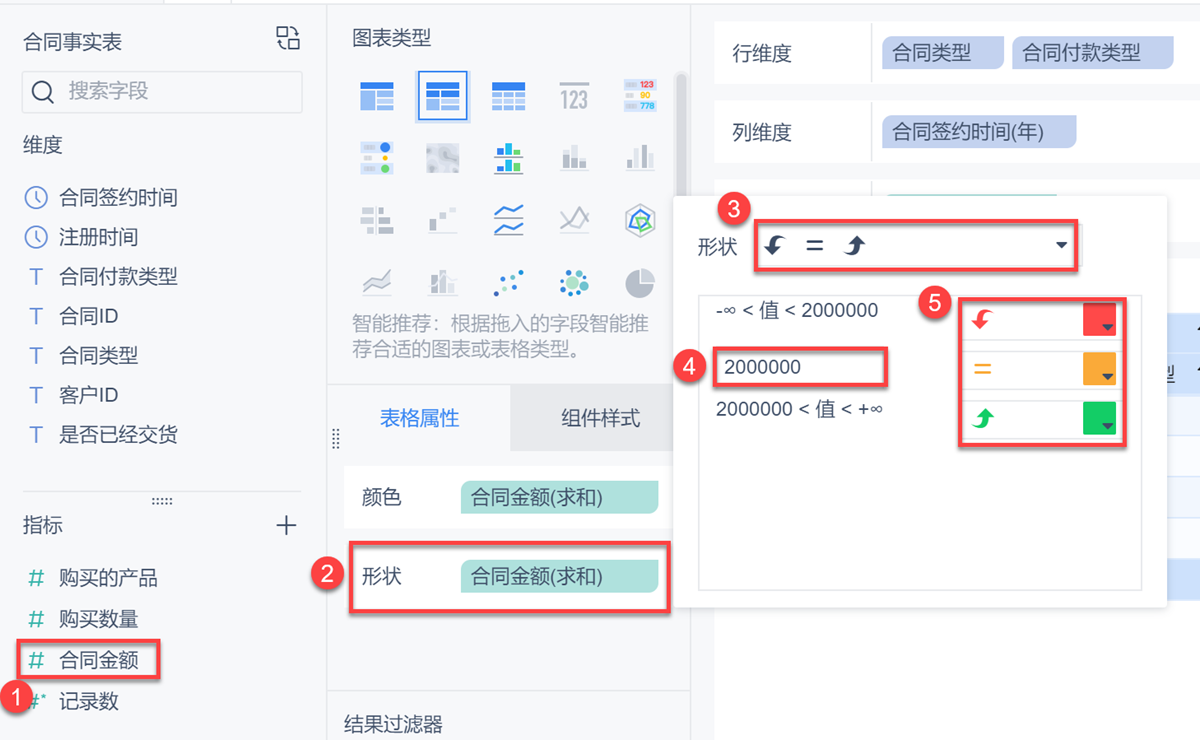Select the scatter plot chart icon

point(509,283)
